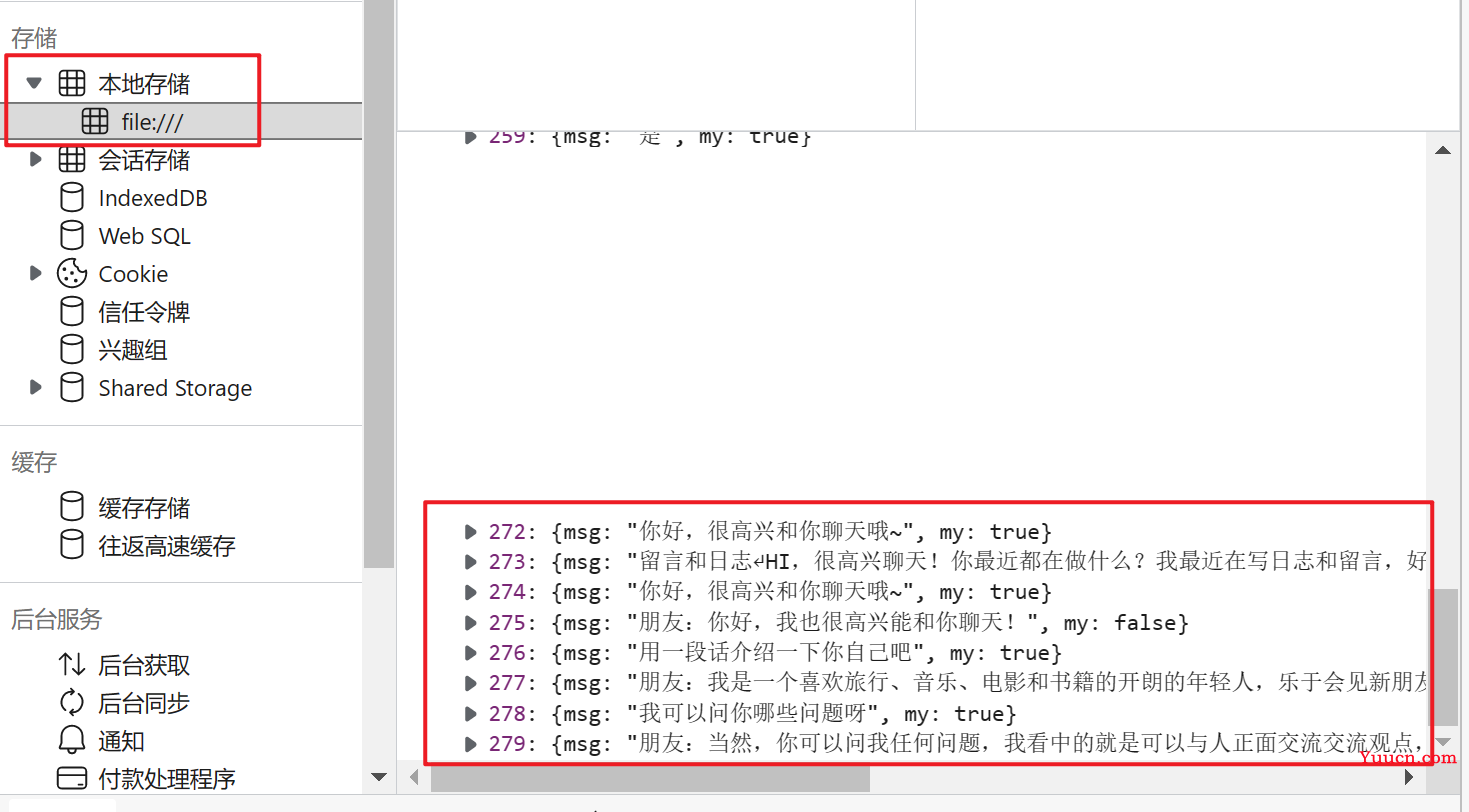Open 通知 under 后台服务
The image size is (1469, 812).
point(121,741)
